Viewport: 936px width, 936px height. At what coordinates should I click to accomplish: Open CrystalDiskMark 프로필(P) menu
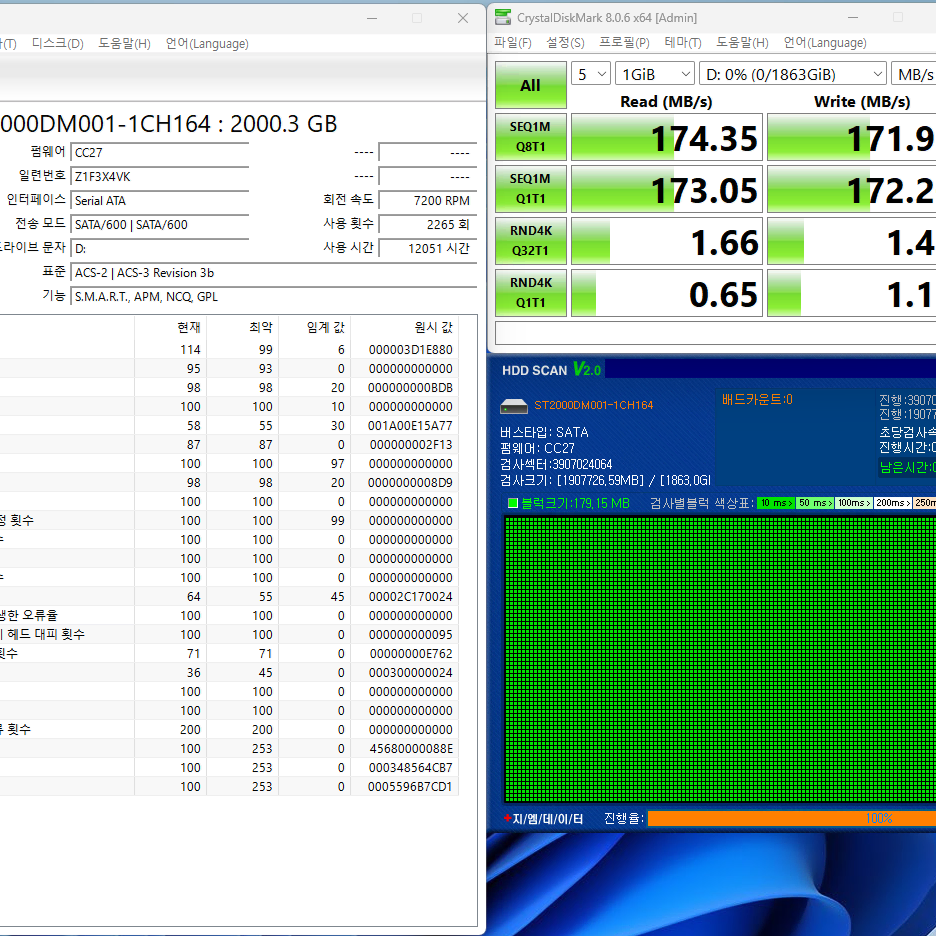624,42
